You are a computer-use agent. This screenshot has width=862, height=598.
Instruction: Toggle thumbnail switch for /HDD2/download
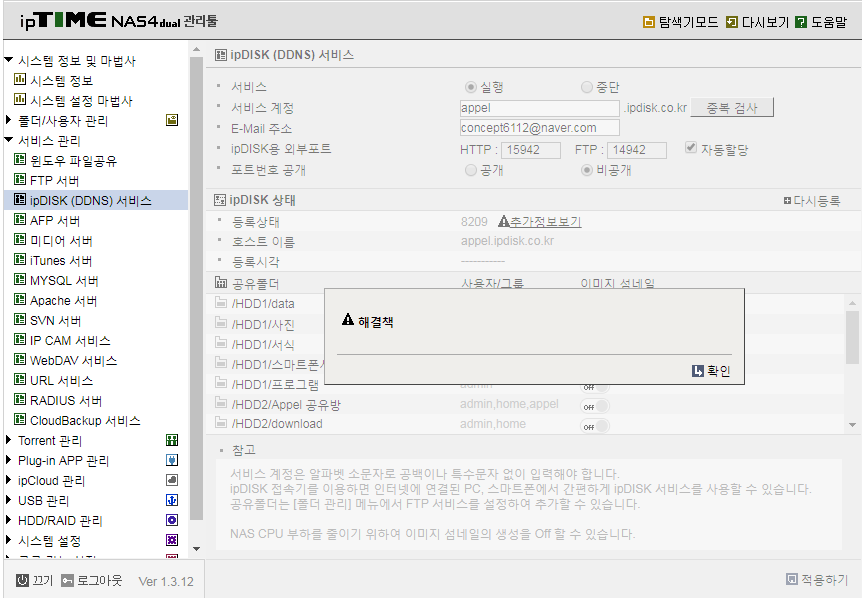click(x=595, y=426)
